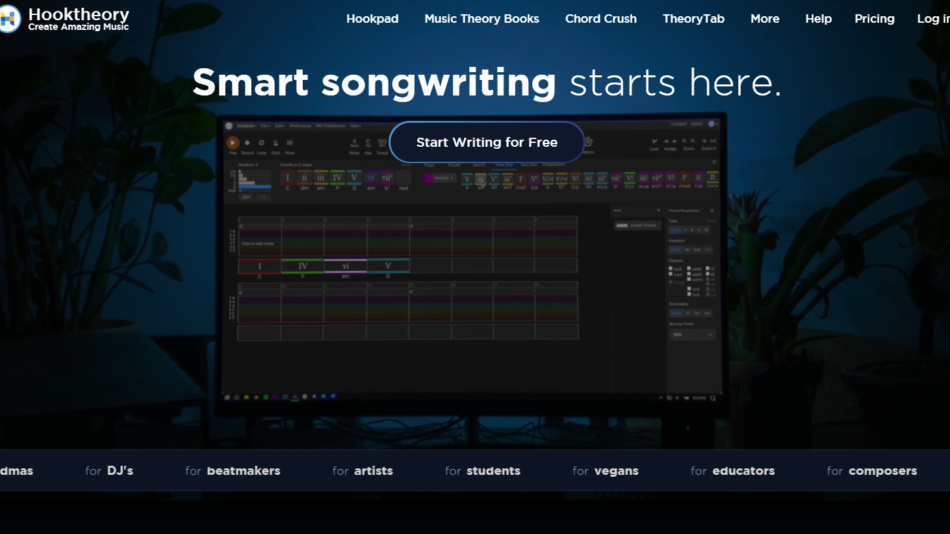Open the Chord Crush page
The image size is (950, 534).
[600, 19]
